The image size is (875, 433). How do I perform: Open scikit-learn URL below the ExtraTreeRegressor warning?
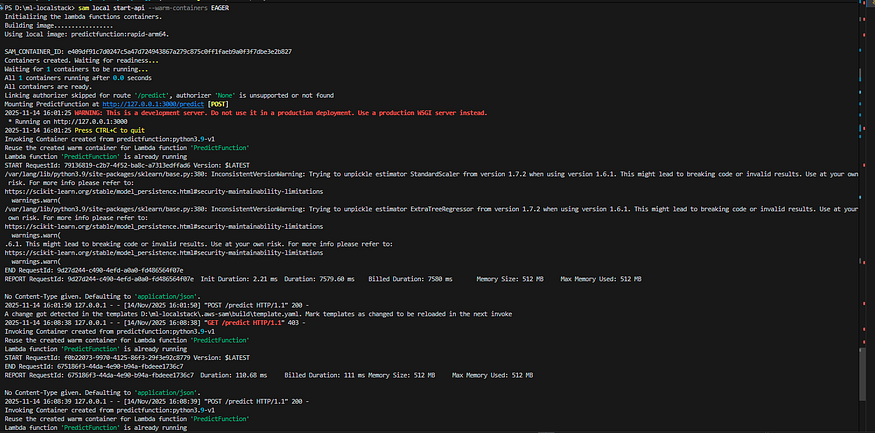point(164,227)
